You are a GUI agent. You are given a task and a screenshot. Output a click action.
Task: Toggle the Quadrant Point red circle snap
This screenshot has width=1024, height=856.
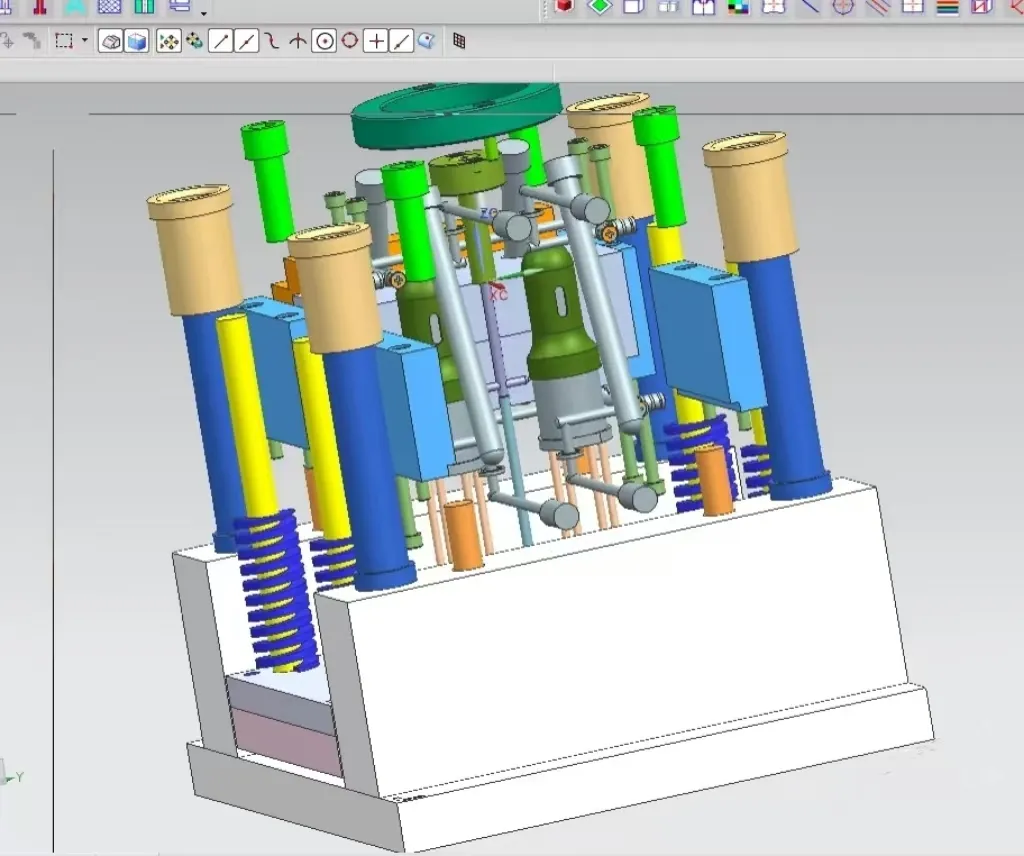point(350,41)
